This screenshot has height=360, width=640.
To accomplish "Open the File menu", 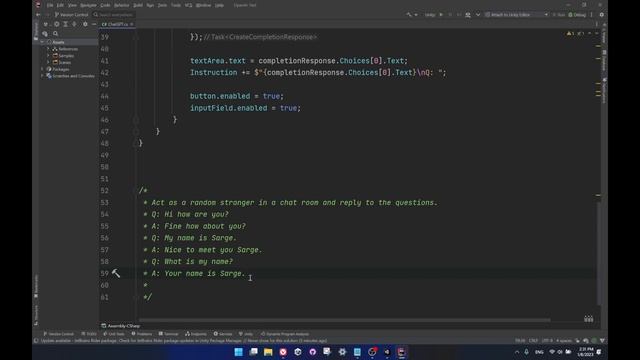I will click(x=50, y=5).
